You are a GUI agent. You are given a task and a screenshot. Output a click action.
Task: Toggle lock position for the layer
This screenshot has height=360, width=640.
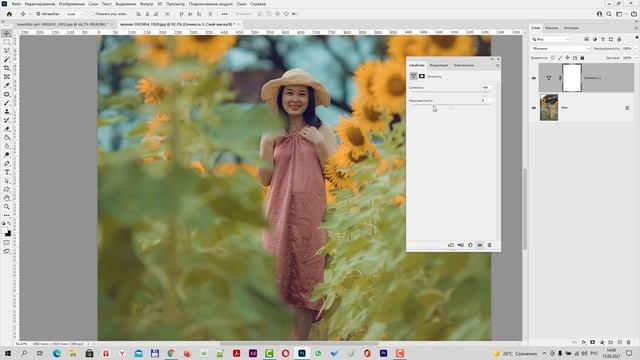[x=568, y=58]
